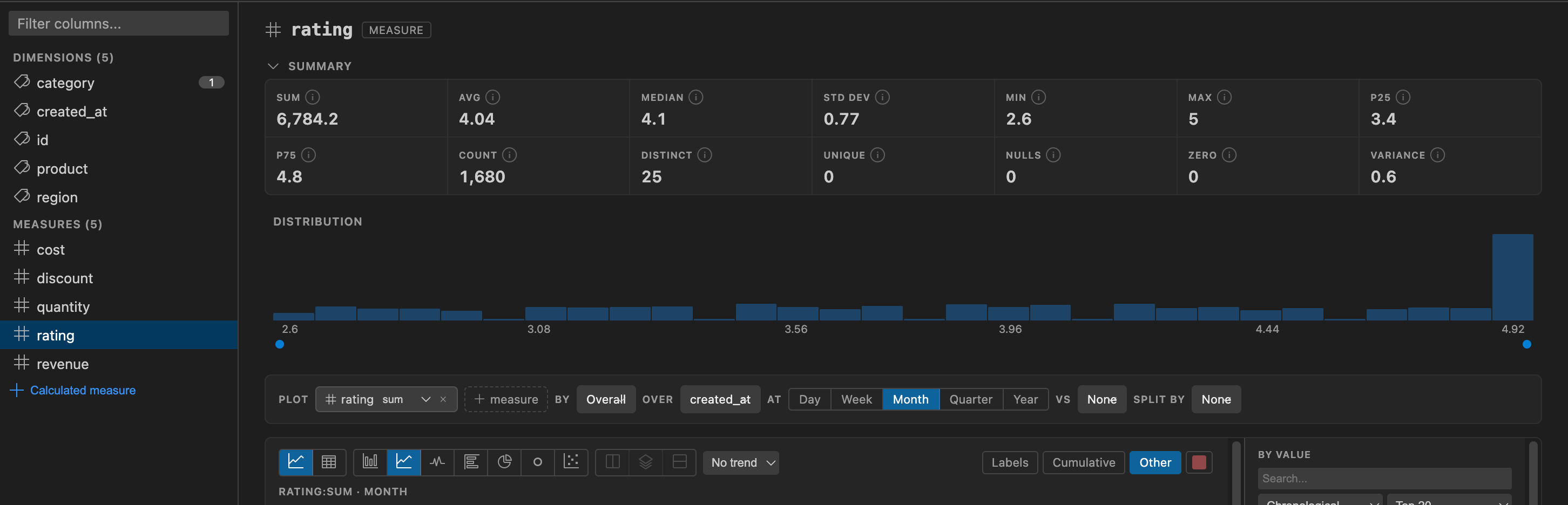Click the category filter count badge
The height and width of the screenshot is (505, 1568).
pyautogui.click(x=211, y=82)
